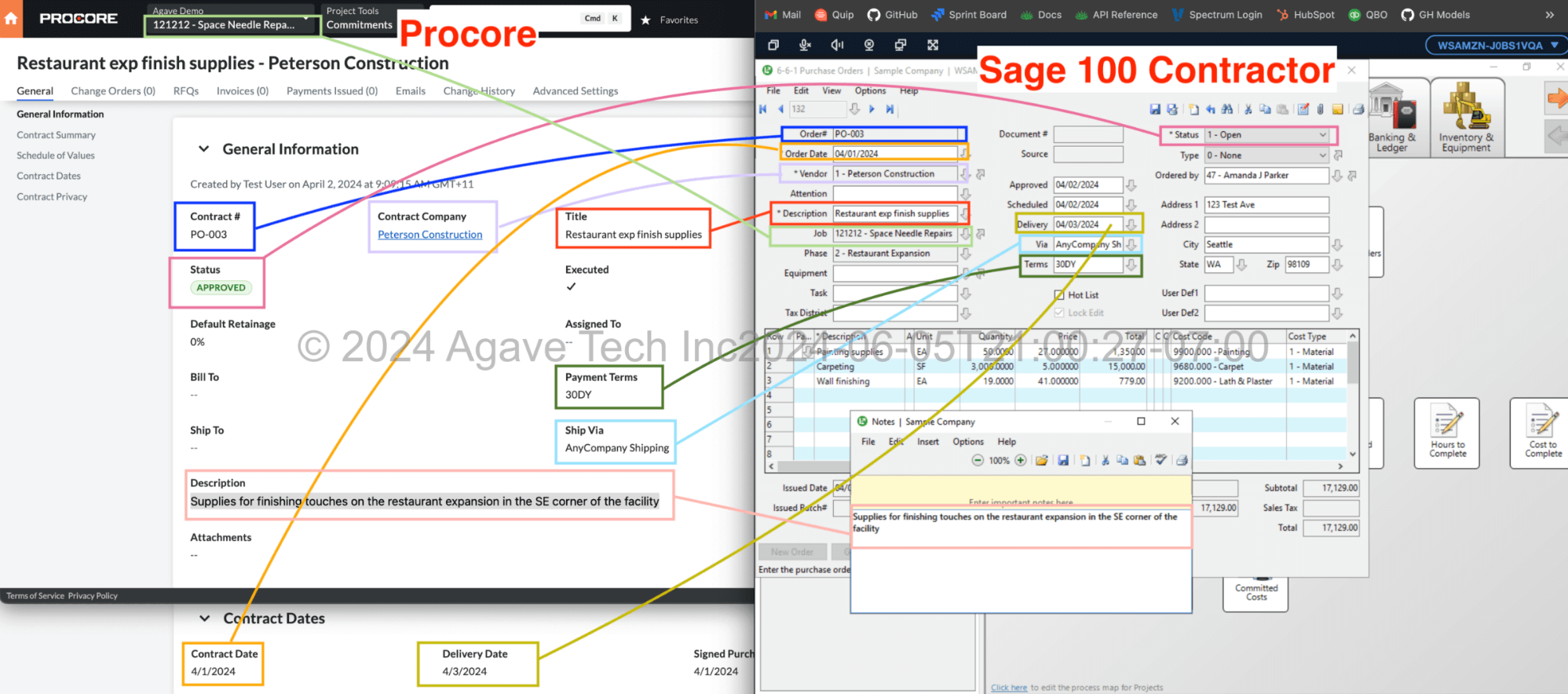The width and height of the screenshot is (1568, 694).
Task: Click the Open folder icon in Notes toolbar
Action: pos(1042,461)
